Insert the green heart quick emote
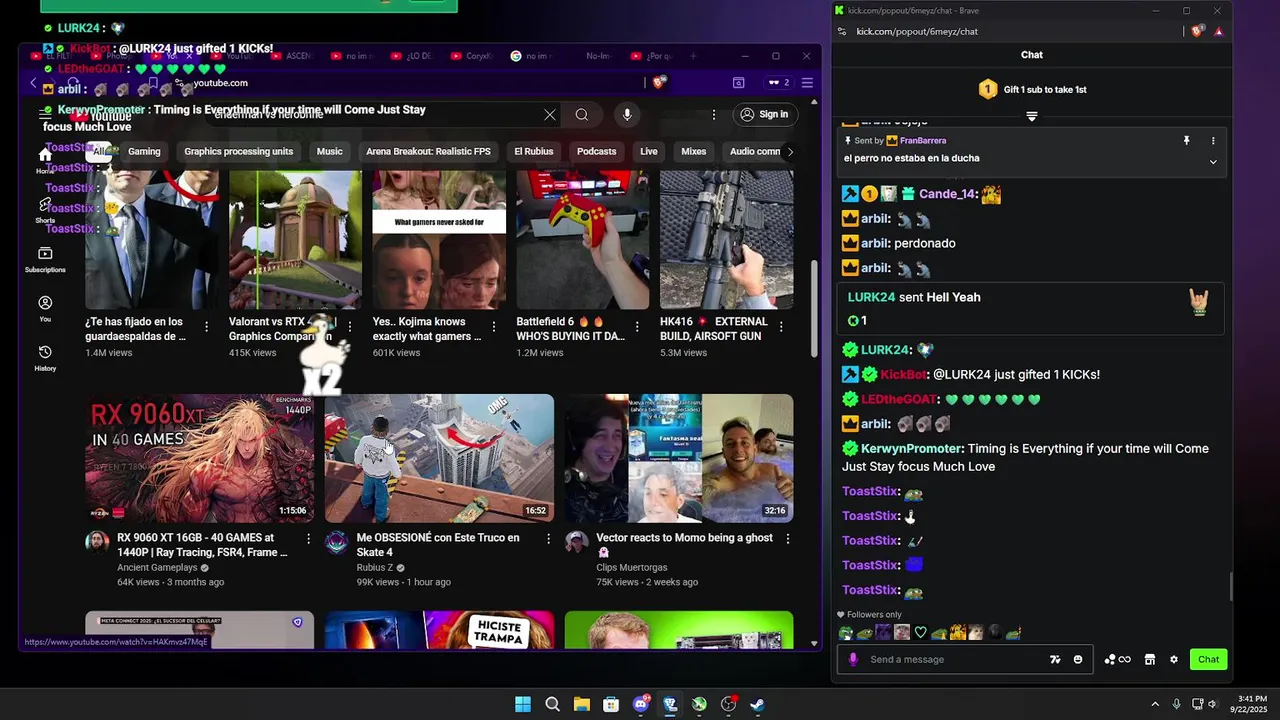Image resolution: width=1280 pixels, height=720 pixels. [x=921, y=632]
